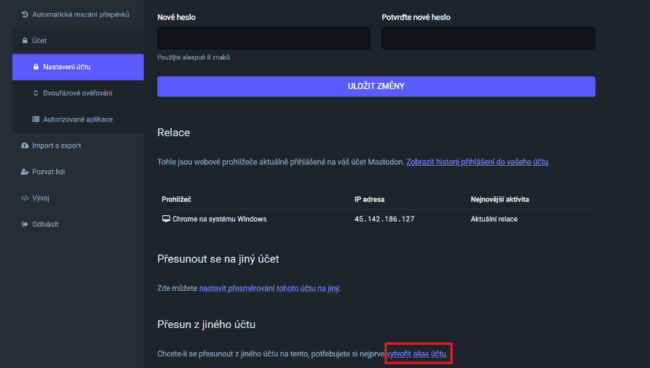Click the lock icon next to Účet
Screen dimensions: 650x368
coord(25,41)
